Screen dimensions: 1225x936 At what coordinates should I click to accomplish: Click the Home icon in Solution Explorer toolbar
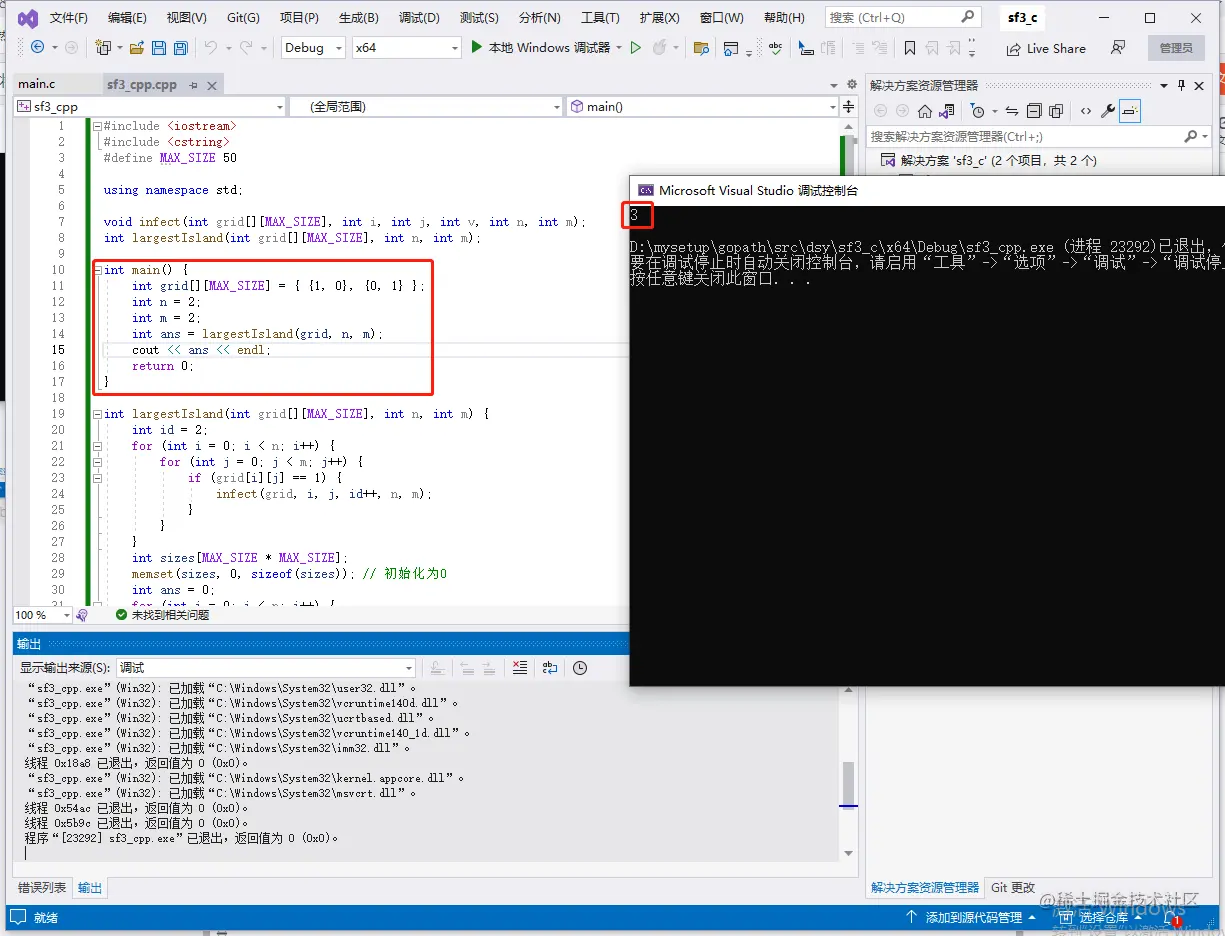[x=925, y=111]
